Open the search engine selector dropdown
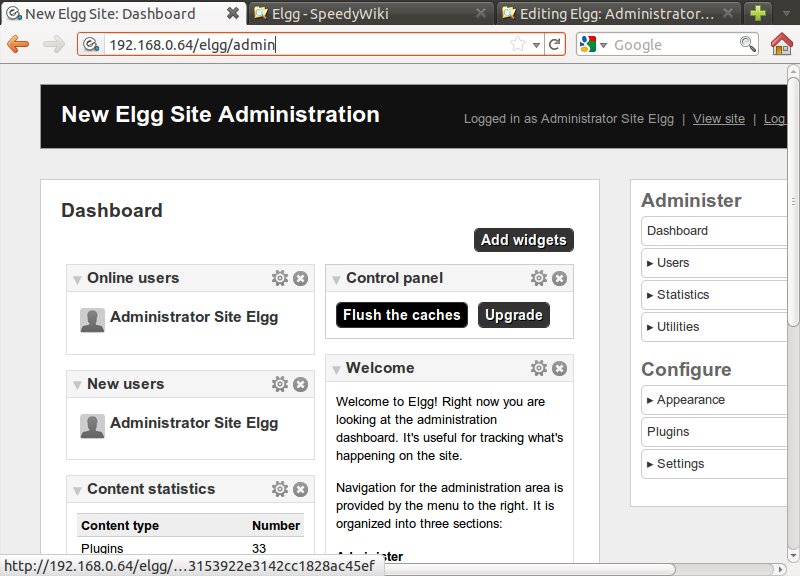Image resolution: width=800 pixels, height=576 pixels. (x=604, y=45)
